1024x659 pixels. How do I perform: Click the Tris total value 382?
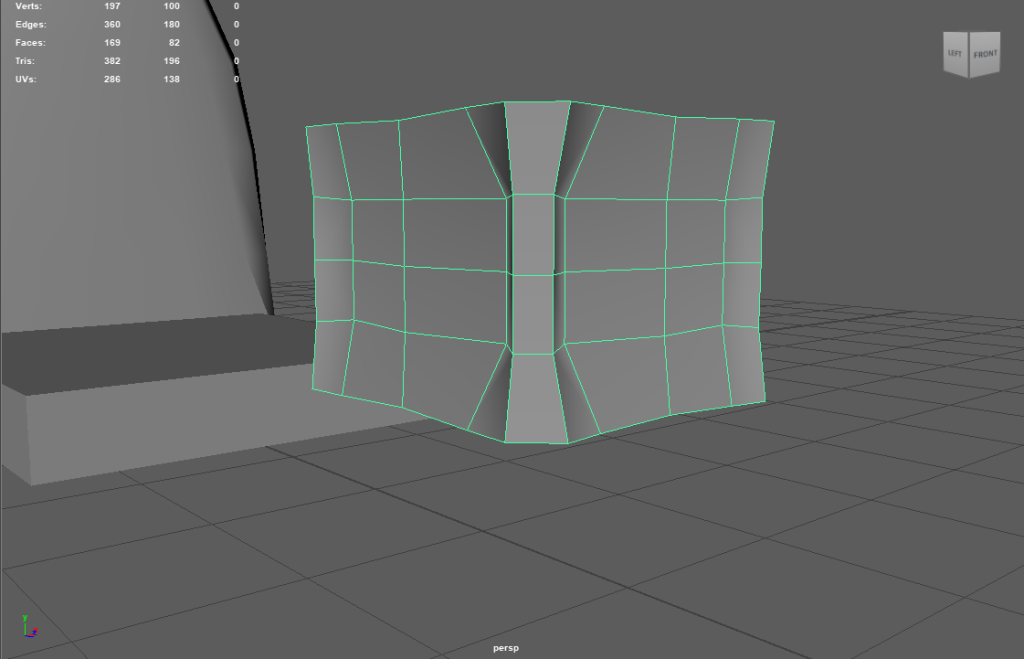coord(111,60)
